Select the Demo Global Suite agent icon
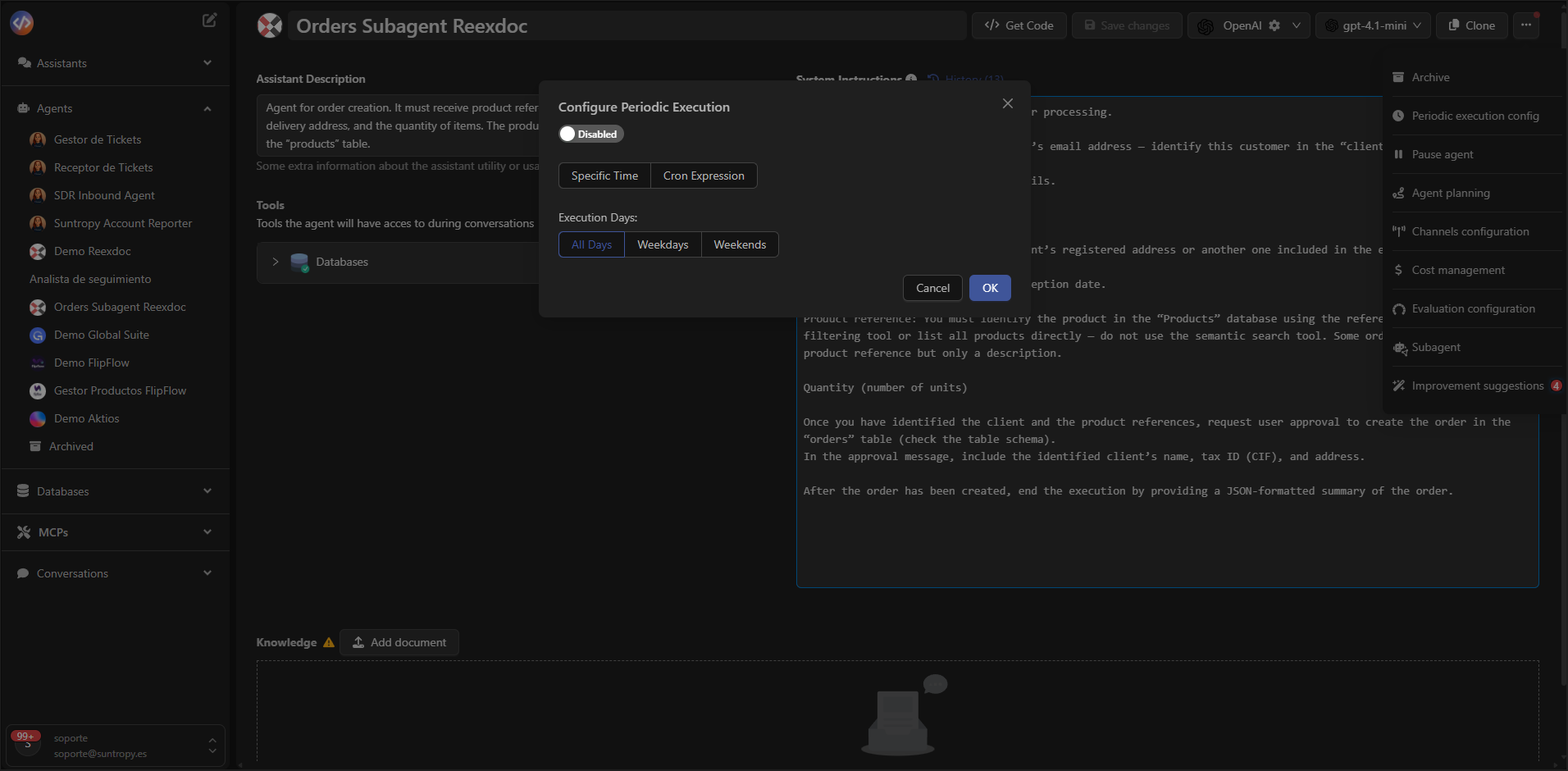Image resolution: width=1568 pixels, height=771 pixels. pos(38,335)
